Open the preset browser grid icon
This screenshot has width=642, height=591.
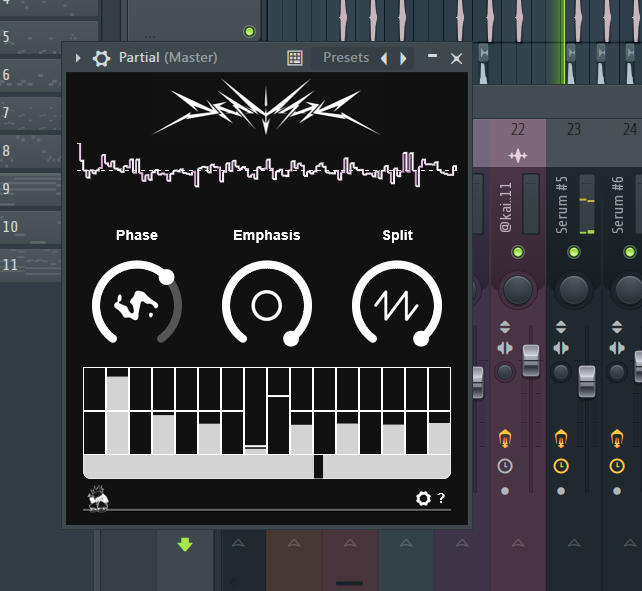pyautogui.click(x=295, y=58)
